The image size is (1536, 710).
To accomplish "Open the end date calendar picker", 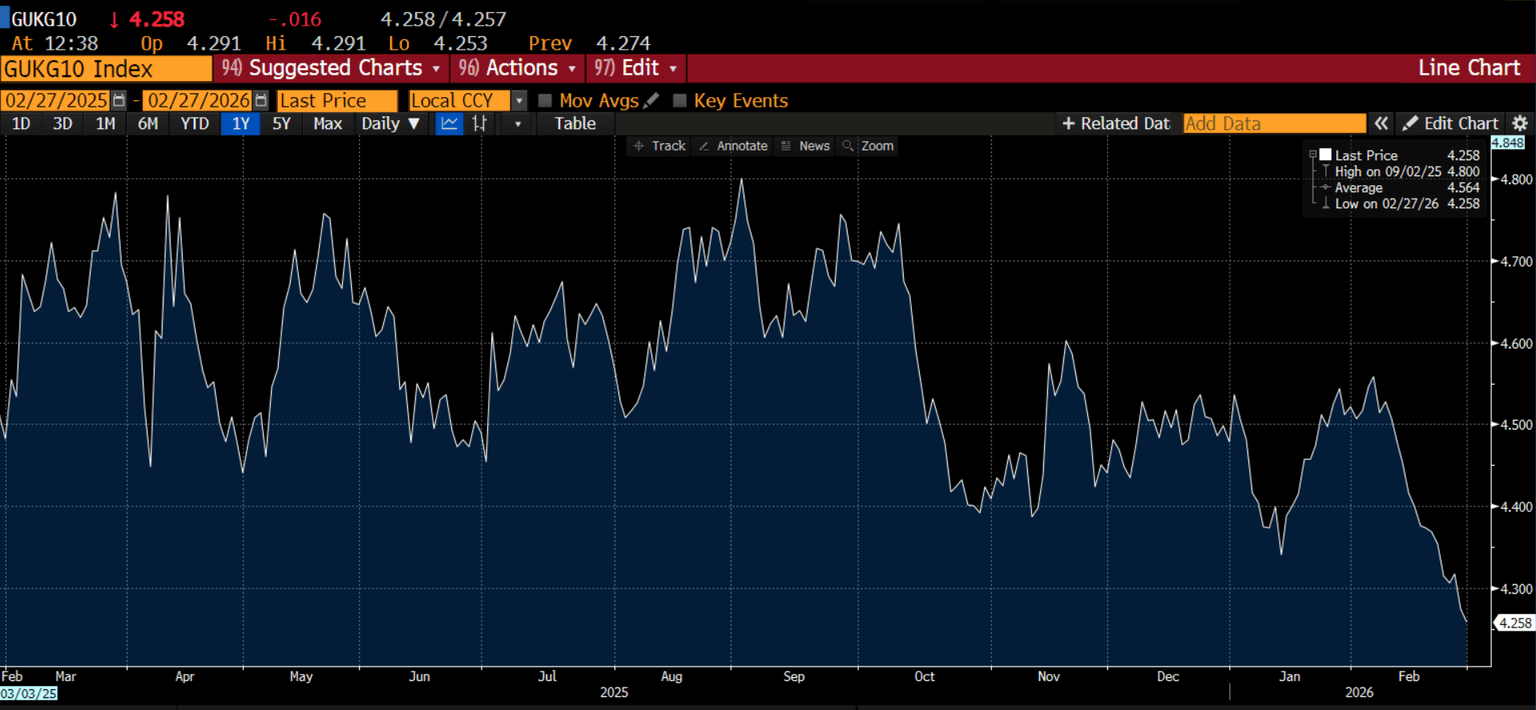I will pos(261,101).
